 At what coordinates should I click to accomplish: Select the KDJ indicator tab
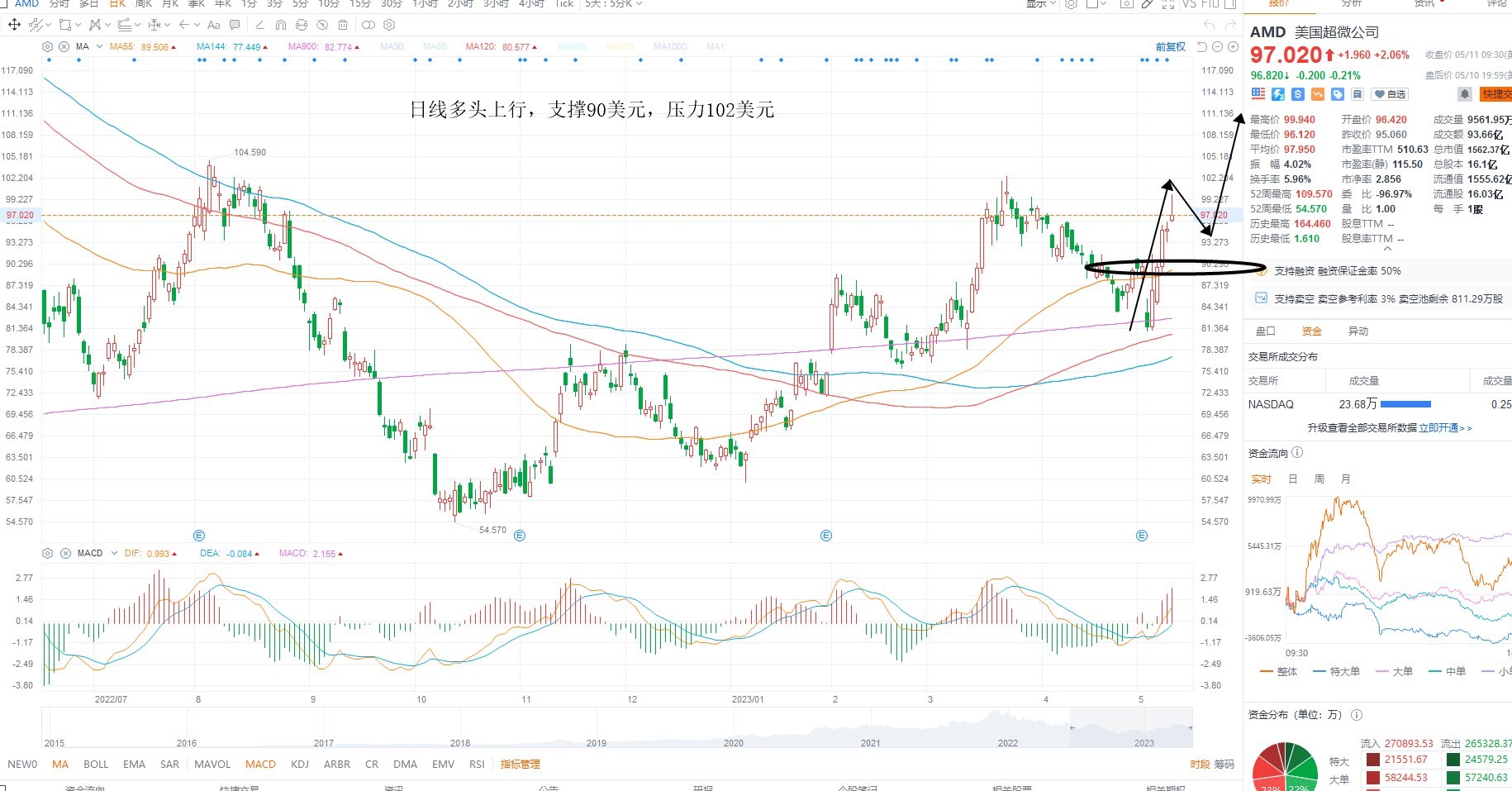click(x=300, y=764)
